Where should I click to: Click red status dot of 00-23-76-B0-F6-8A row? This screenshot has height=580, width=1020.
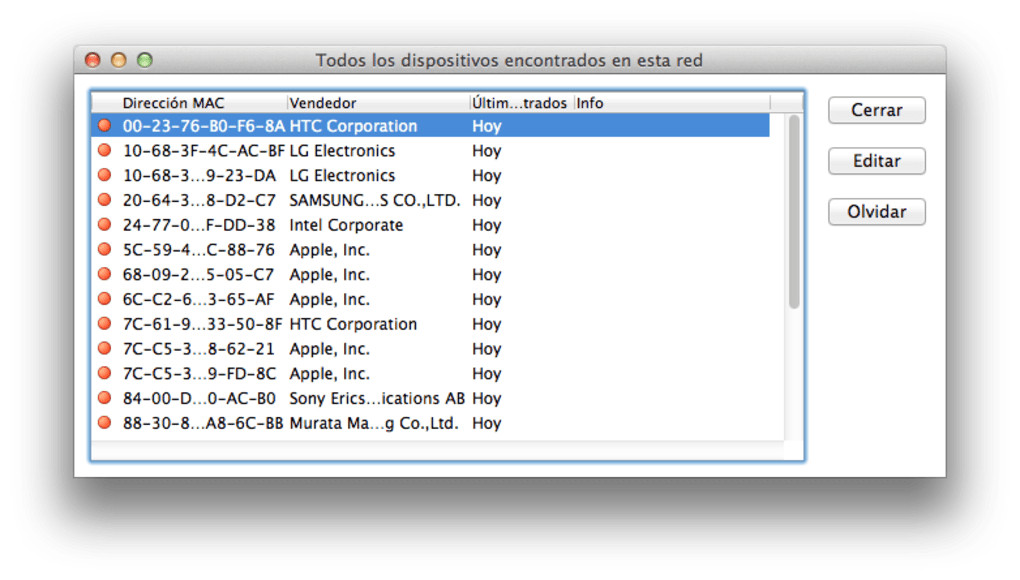pyautogui.click(x=105, y=125)
